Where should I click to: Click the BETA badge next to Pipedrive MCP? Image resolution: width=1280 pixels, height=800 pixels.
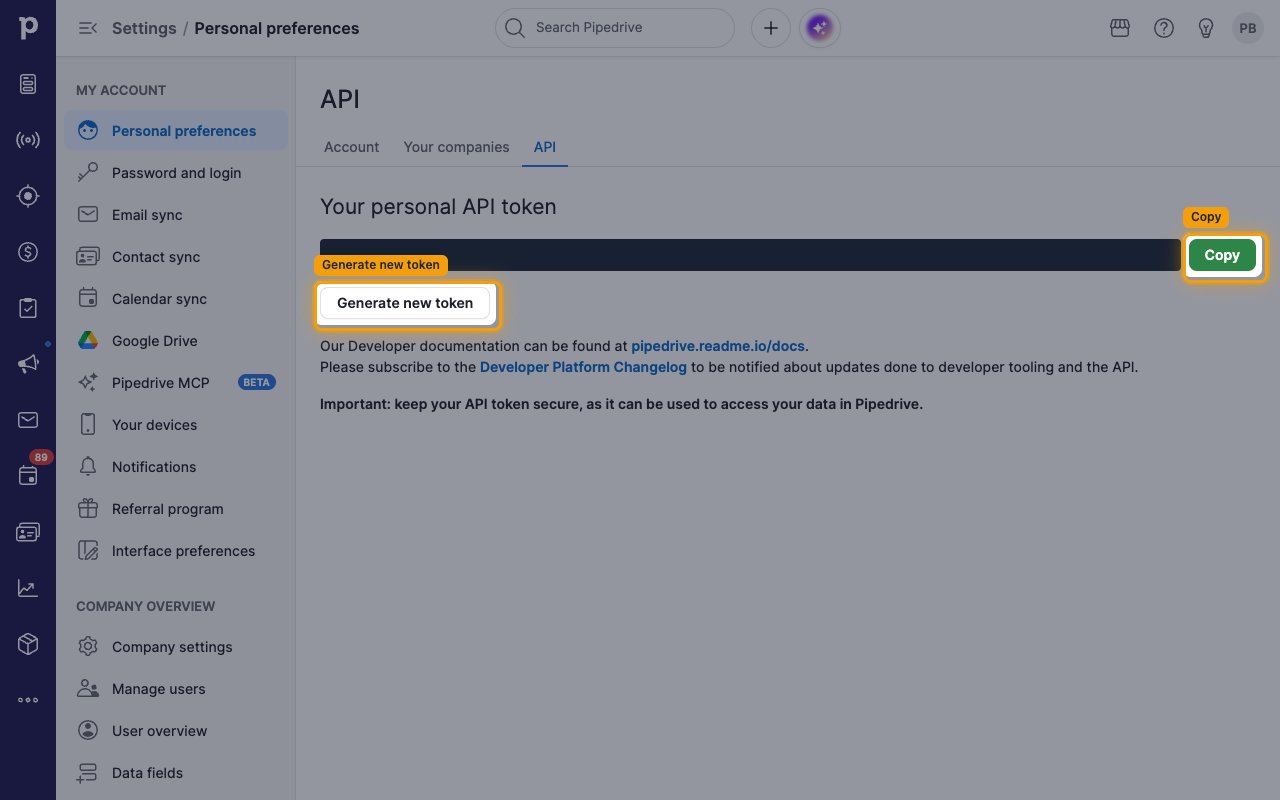(257, 382)
